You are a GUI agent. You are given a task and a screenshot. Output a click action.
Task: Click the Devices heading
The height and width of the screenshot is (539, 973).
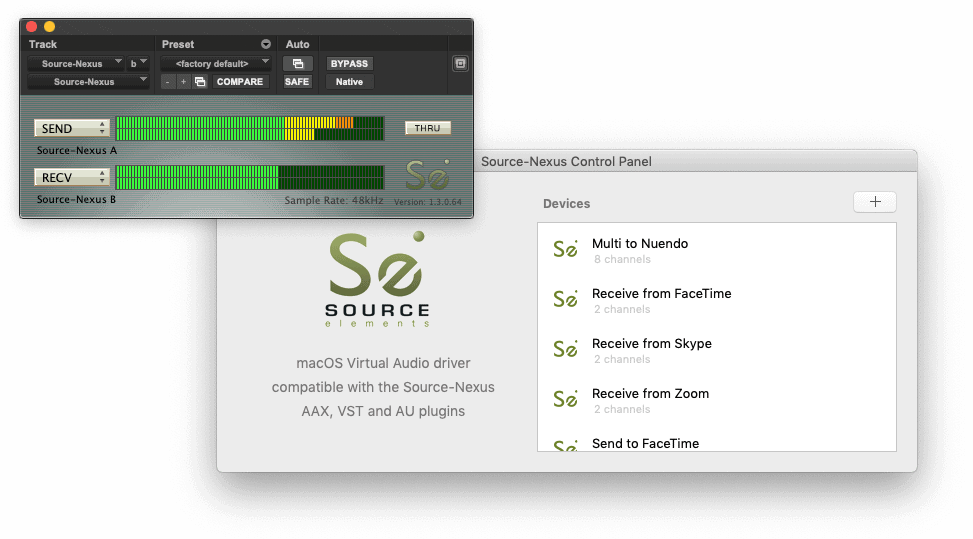(567, 203)
